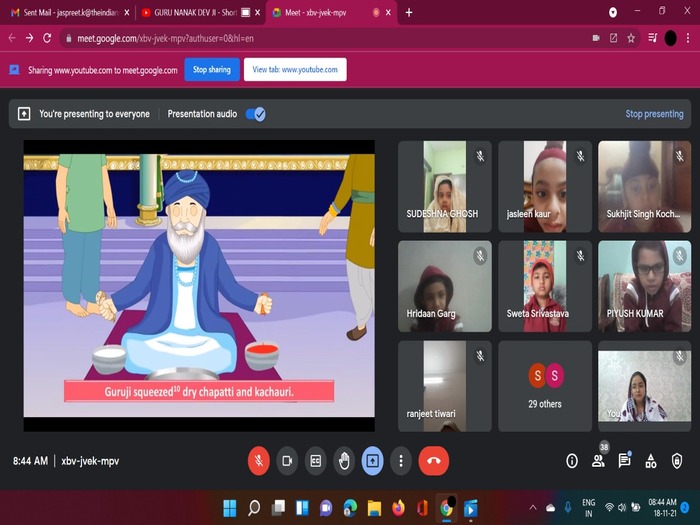700x525 pixels.
Task: Open Chrome profile avatar
Action: pyautogui.click(x=670, y=38)
